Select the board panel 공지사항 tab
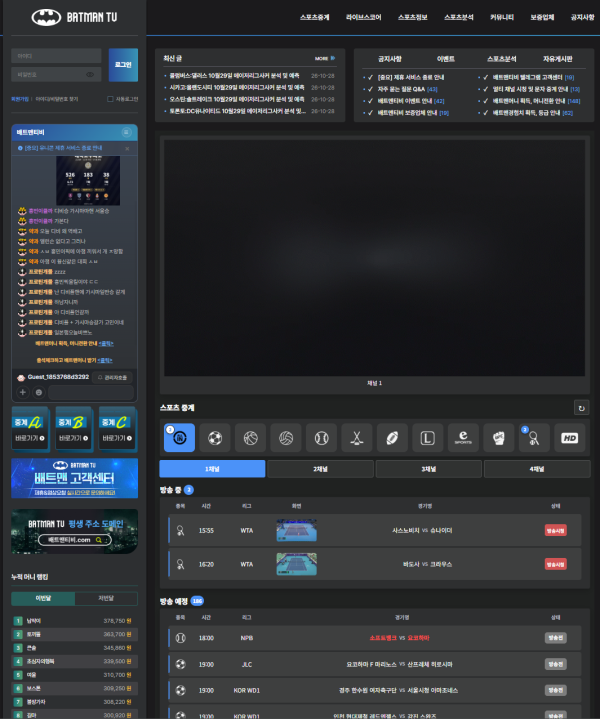 (x=389, y=59)
